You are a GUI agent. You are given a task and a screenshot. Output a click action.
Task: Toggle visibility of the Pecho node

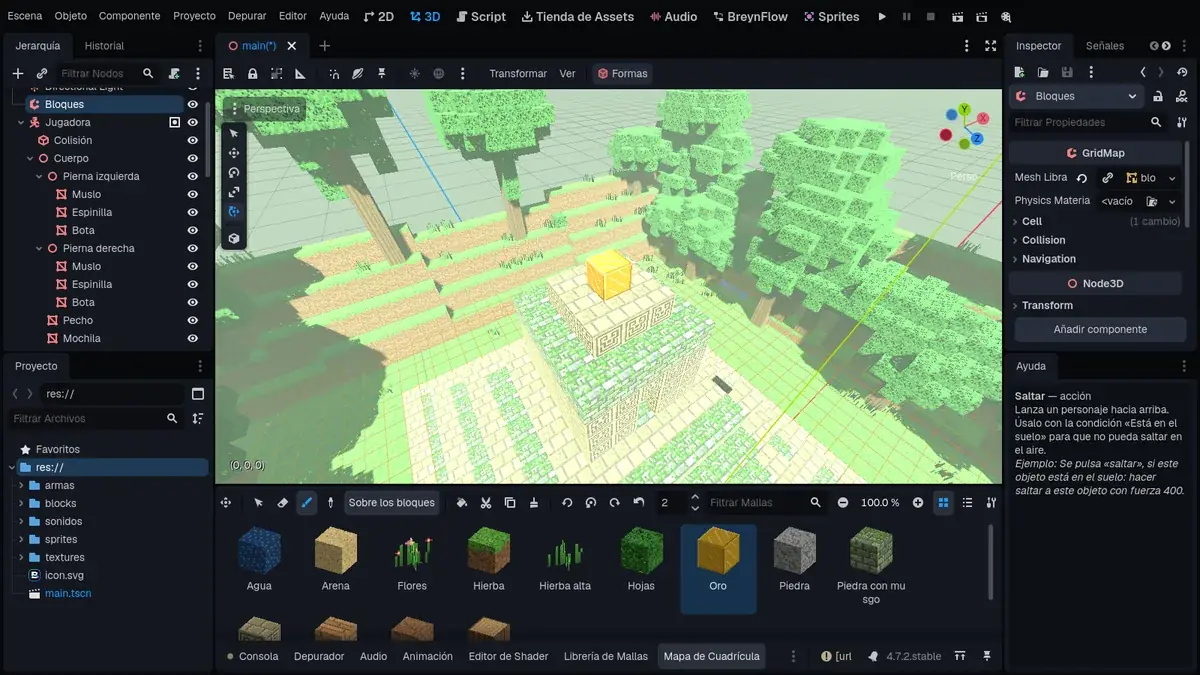click(x=193, y=320)
